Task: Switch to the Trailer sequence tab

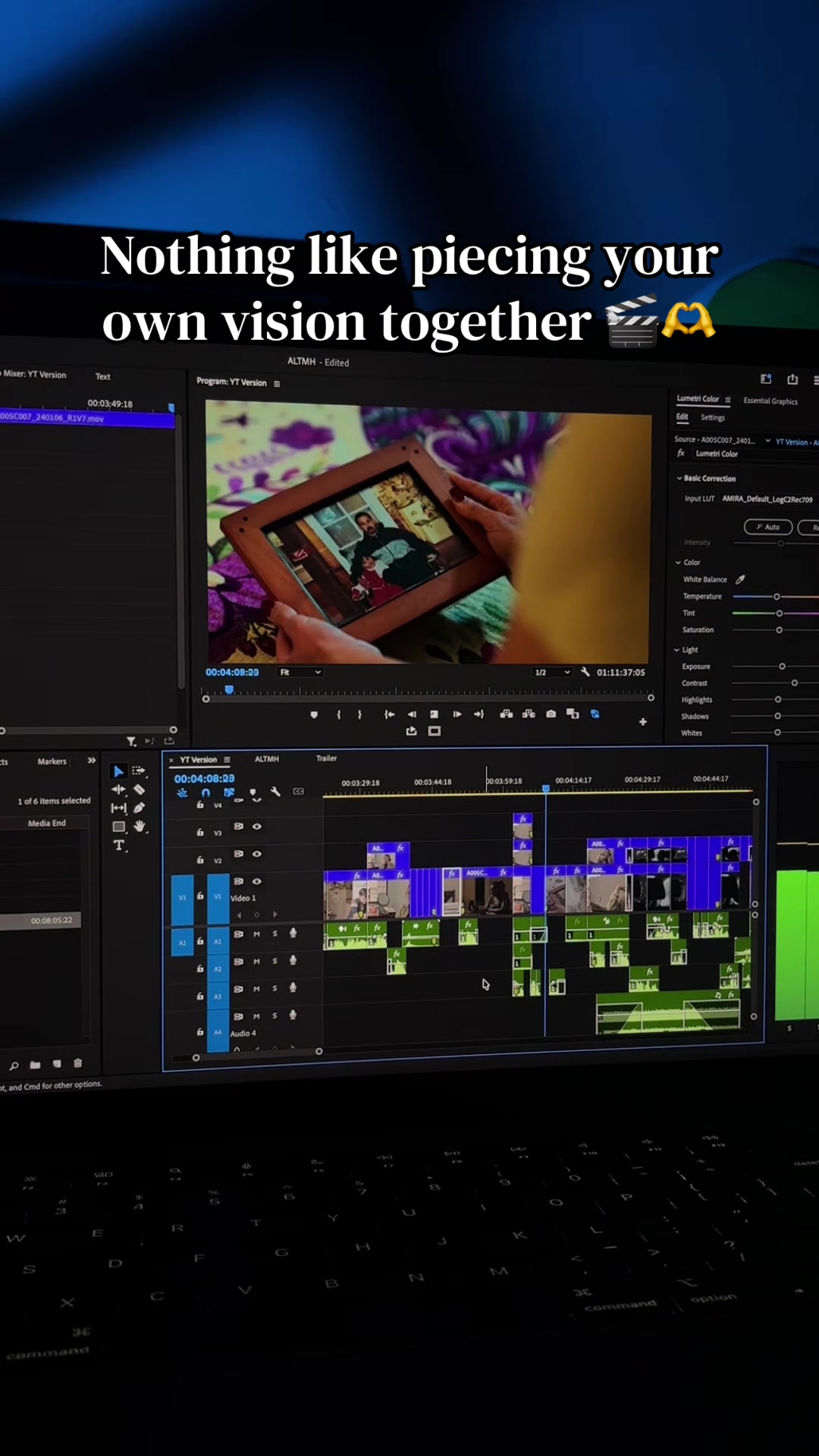Action: click(326, 758)
